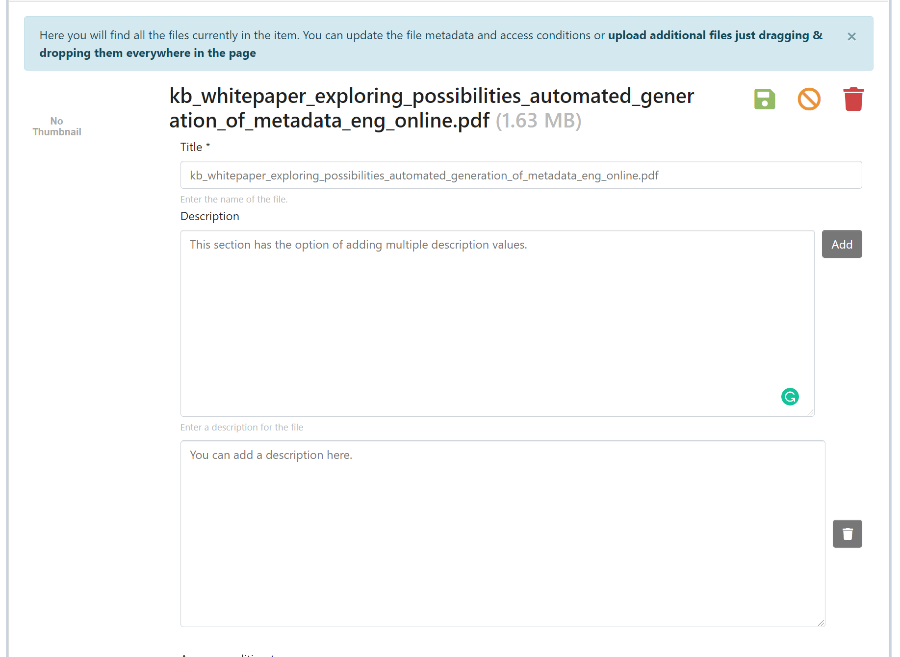Screen dimensions: 900x657
Task: Click the 'Enter the name of the file' hint
Action: click(234, 199)
